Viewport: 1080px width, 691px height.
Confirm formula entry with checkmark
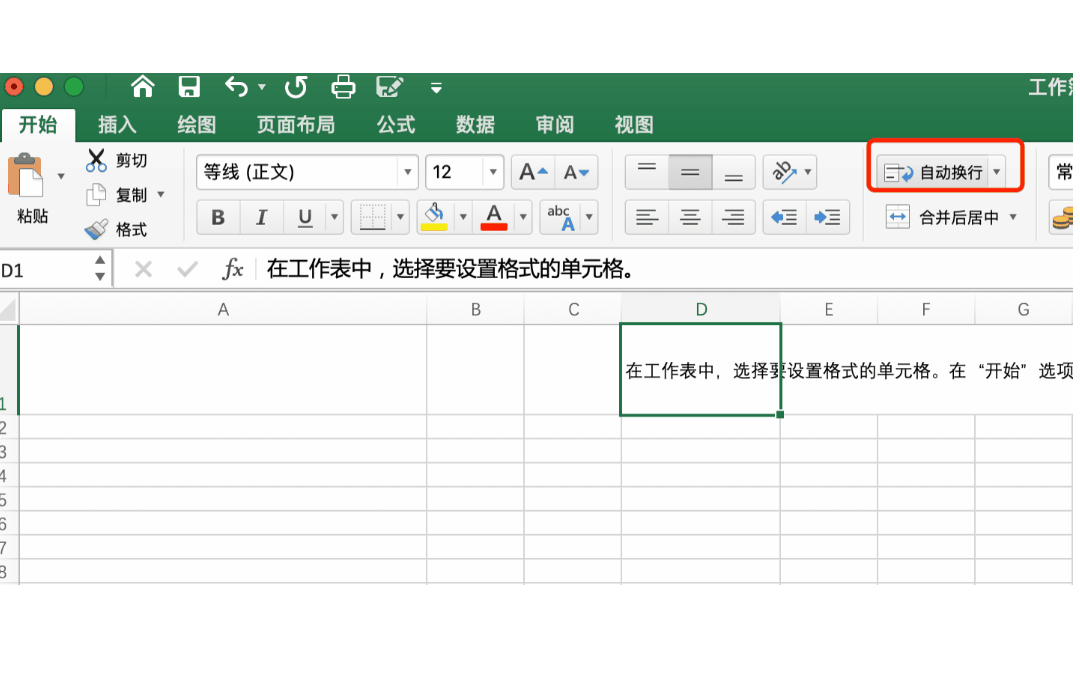[x=187, y=269]
